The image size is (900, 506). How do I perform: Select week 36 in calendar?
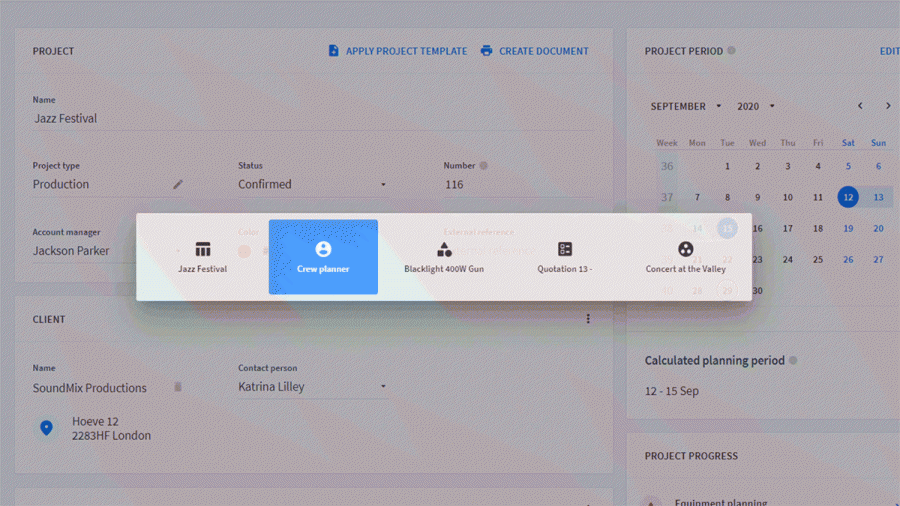click(x=667, y=166)
